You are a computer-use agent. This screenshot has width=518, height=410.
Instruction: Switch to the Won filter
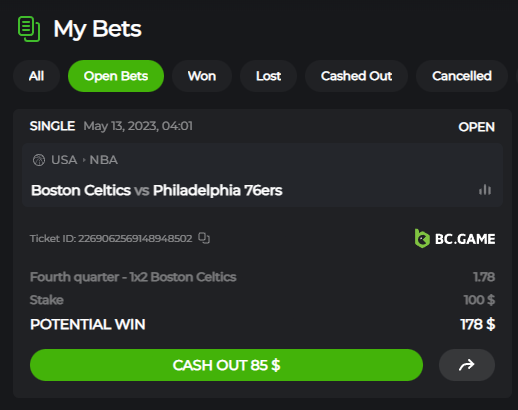click(202, 76)
